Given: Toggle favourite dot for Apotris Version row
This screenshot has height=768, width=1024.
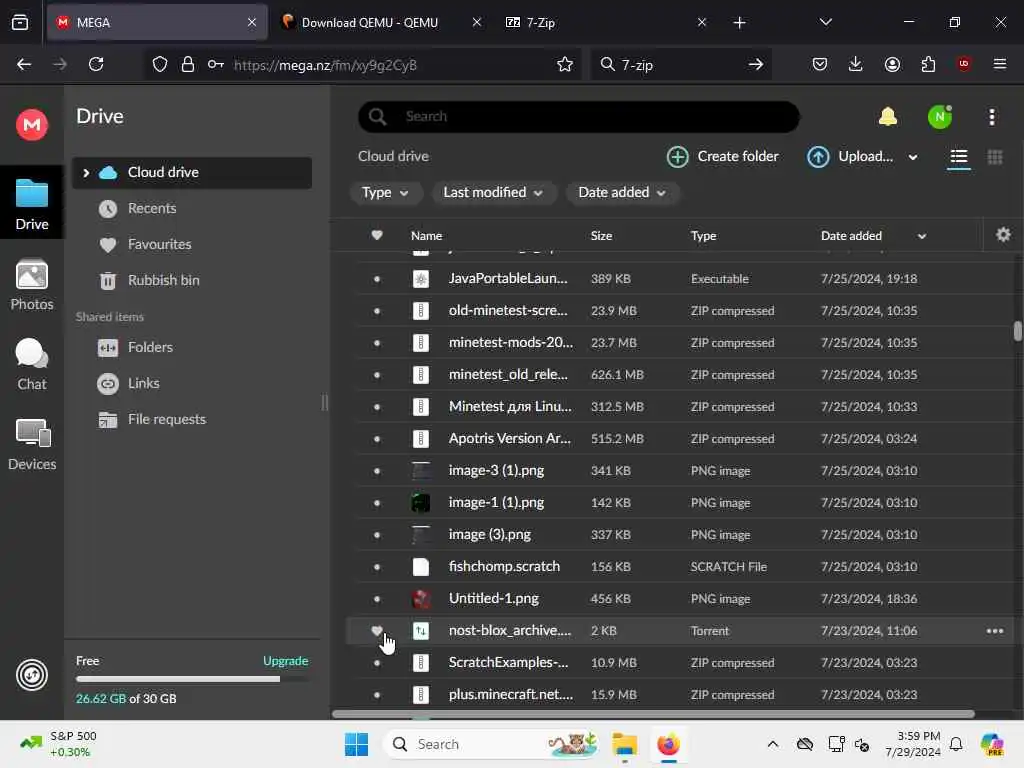Looking at the screenshot, I should [x=377, y=439].
